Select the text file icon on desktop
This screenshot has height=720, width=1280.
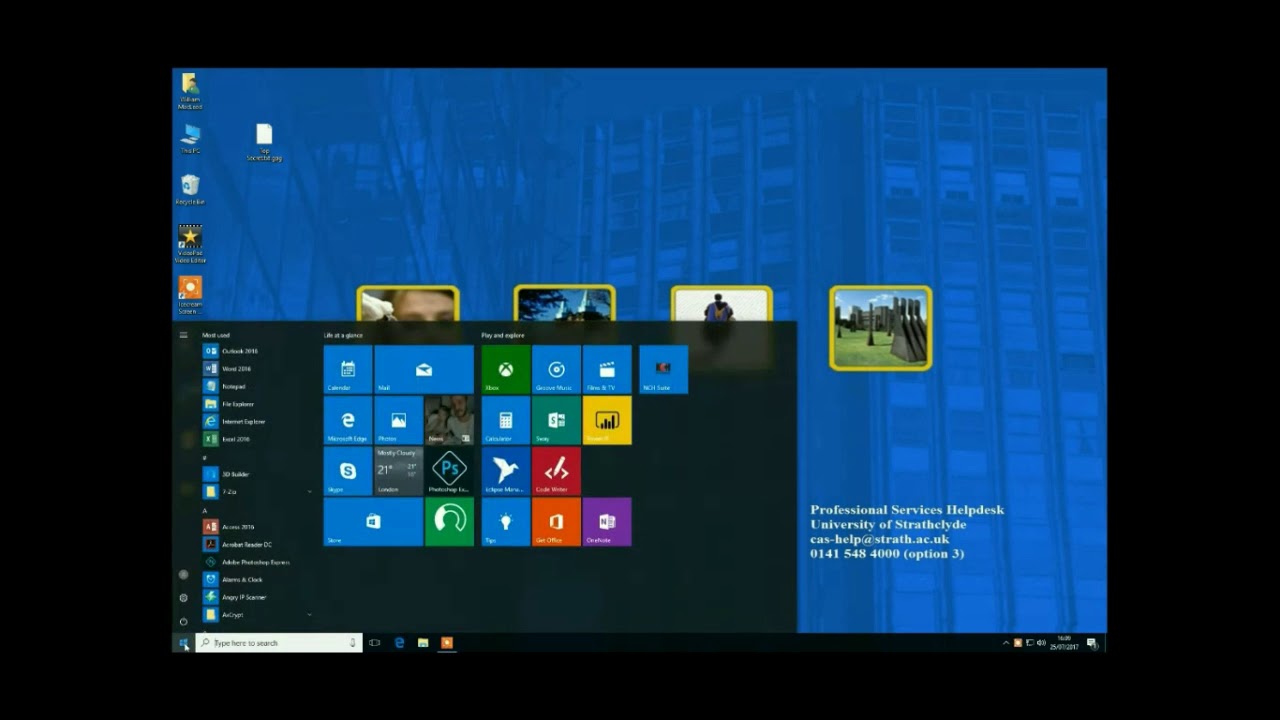tap(264, 142)
